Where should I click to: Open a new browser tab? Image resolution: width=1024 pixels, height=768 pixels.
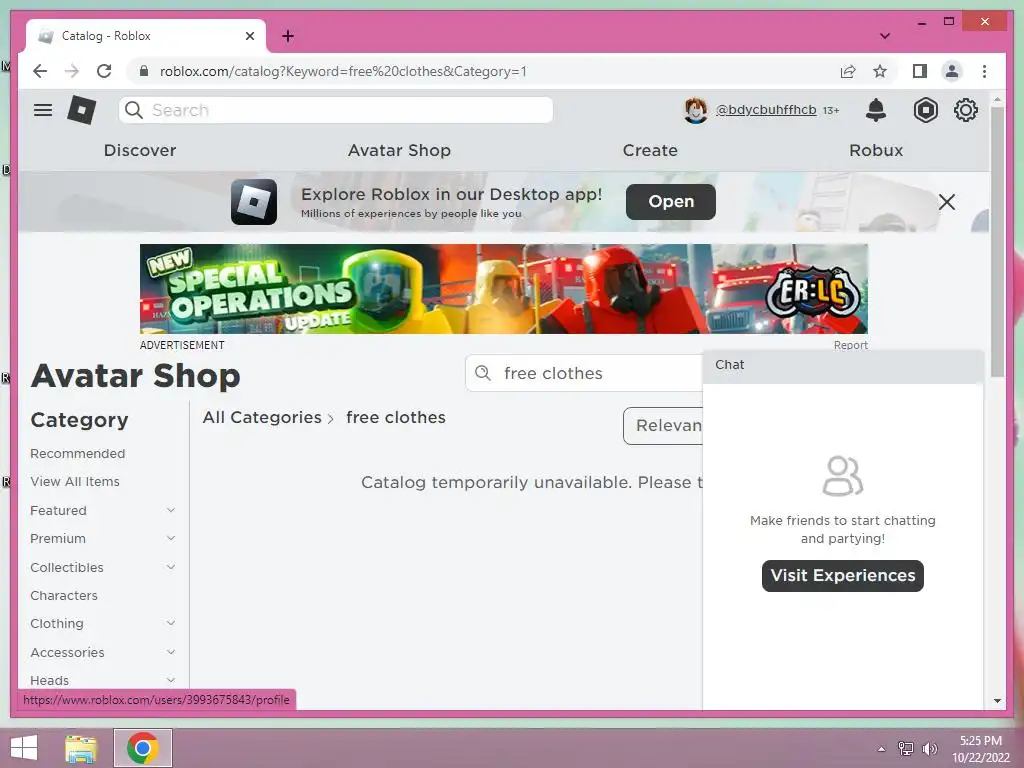coord(288,36)
